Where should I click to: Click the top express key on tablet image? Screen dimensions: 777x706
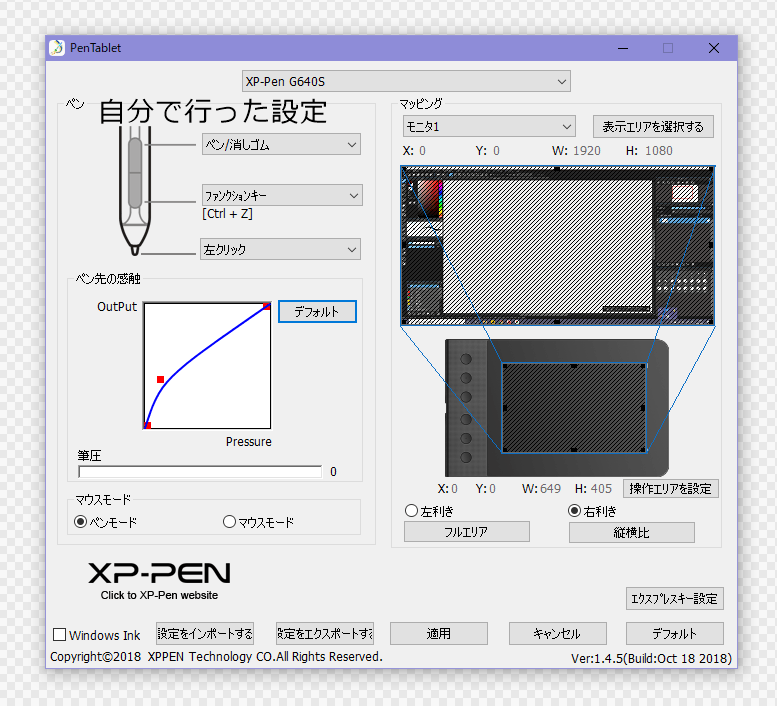pos(466,359)
